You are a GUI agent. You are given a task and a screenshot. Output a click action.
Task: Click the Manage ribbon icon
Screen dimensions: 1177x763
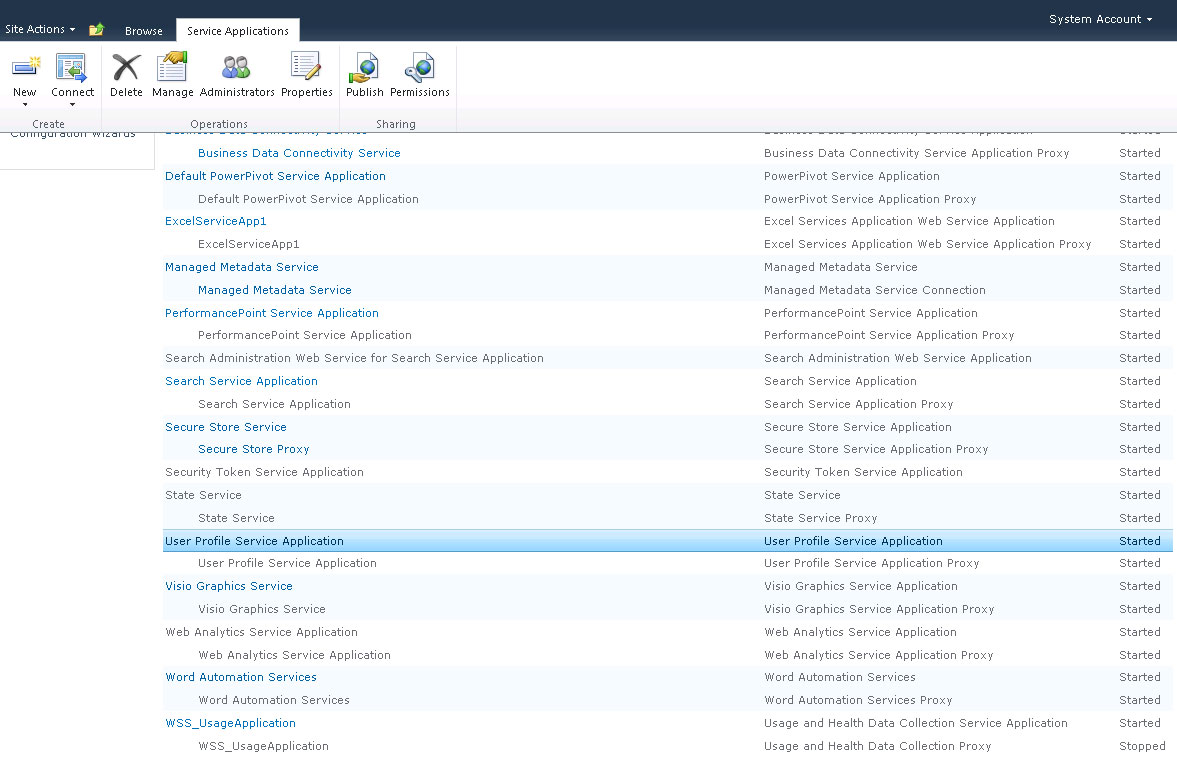pos(172,67)
